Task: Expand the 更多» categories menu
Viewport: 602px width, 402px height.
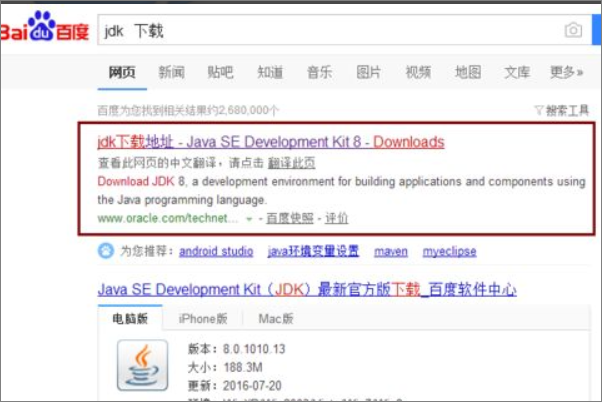Action: [566, 73]
